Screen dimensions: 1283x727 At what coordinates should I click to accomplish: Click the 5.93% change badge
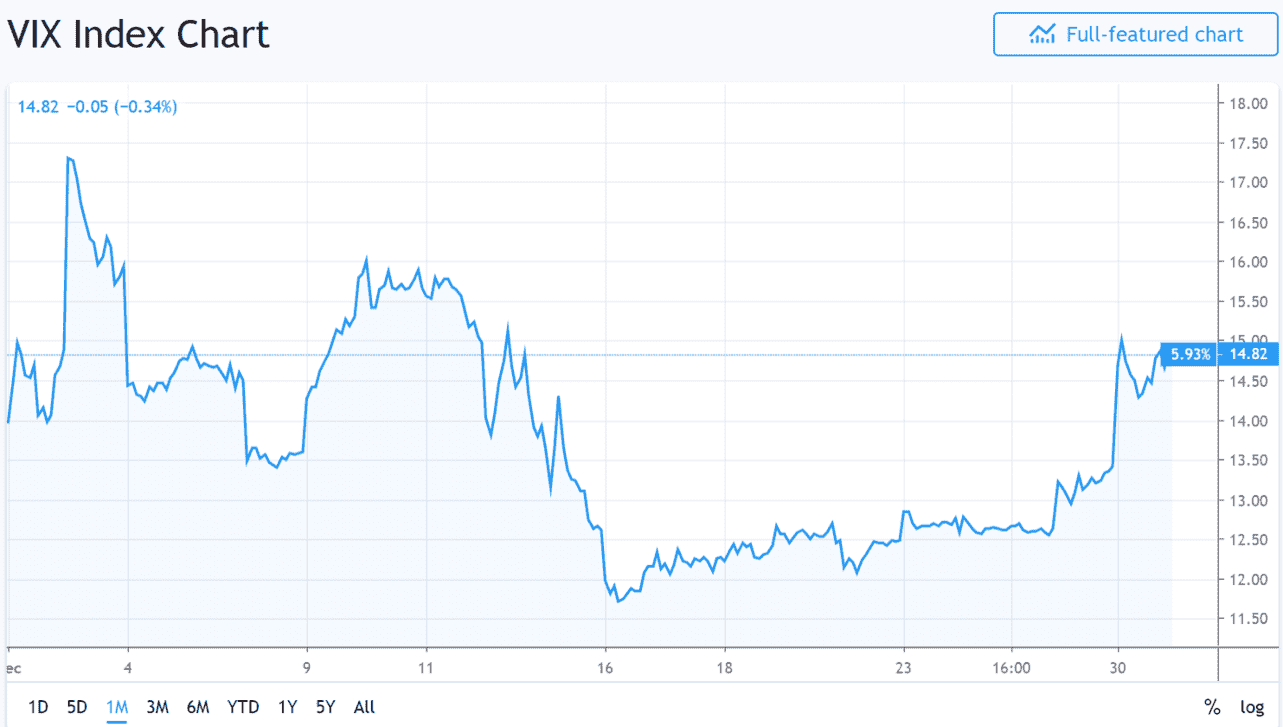(1192, 354)
